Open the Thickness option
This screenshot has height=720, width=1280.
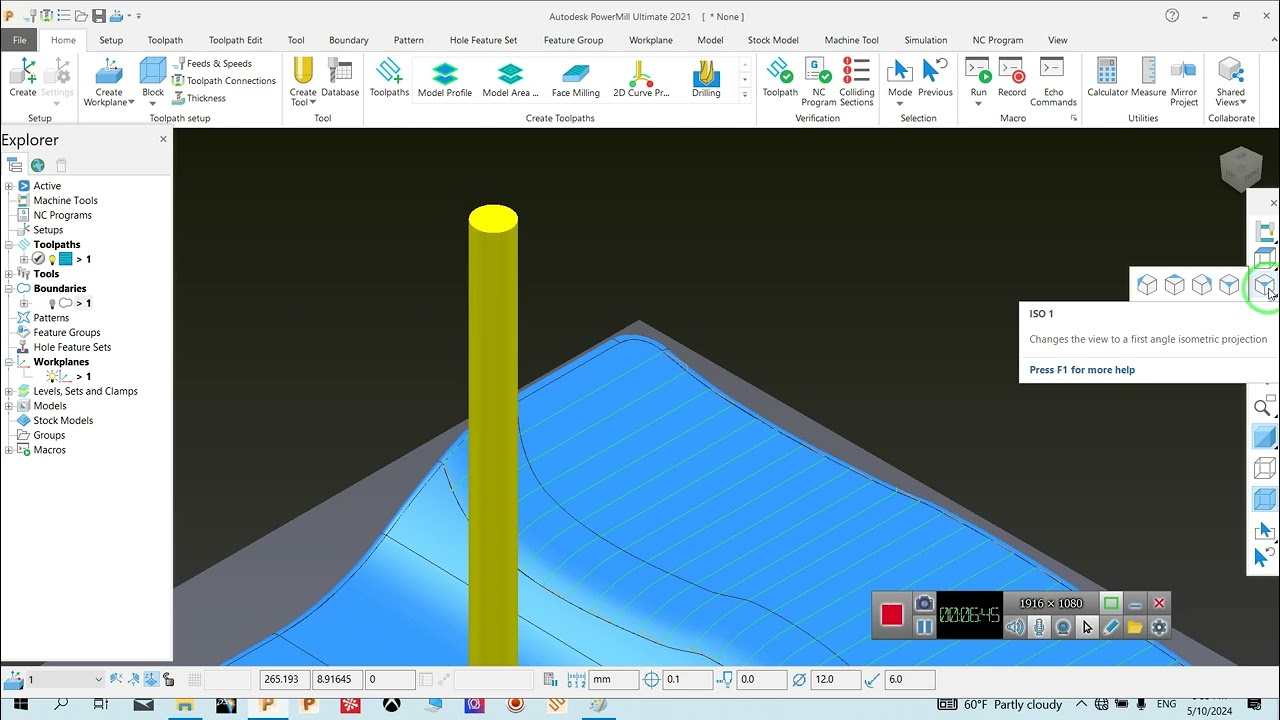(x=199, y=98)
